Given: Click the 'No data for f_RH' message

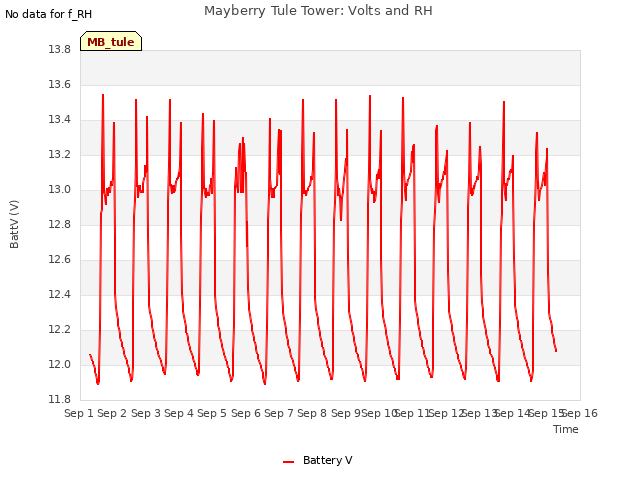Looking at the screenshot, I should [x=49, y=14].
